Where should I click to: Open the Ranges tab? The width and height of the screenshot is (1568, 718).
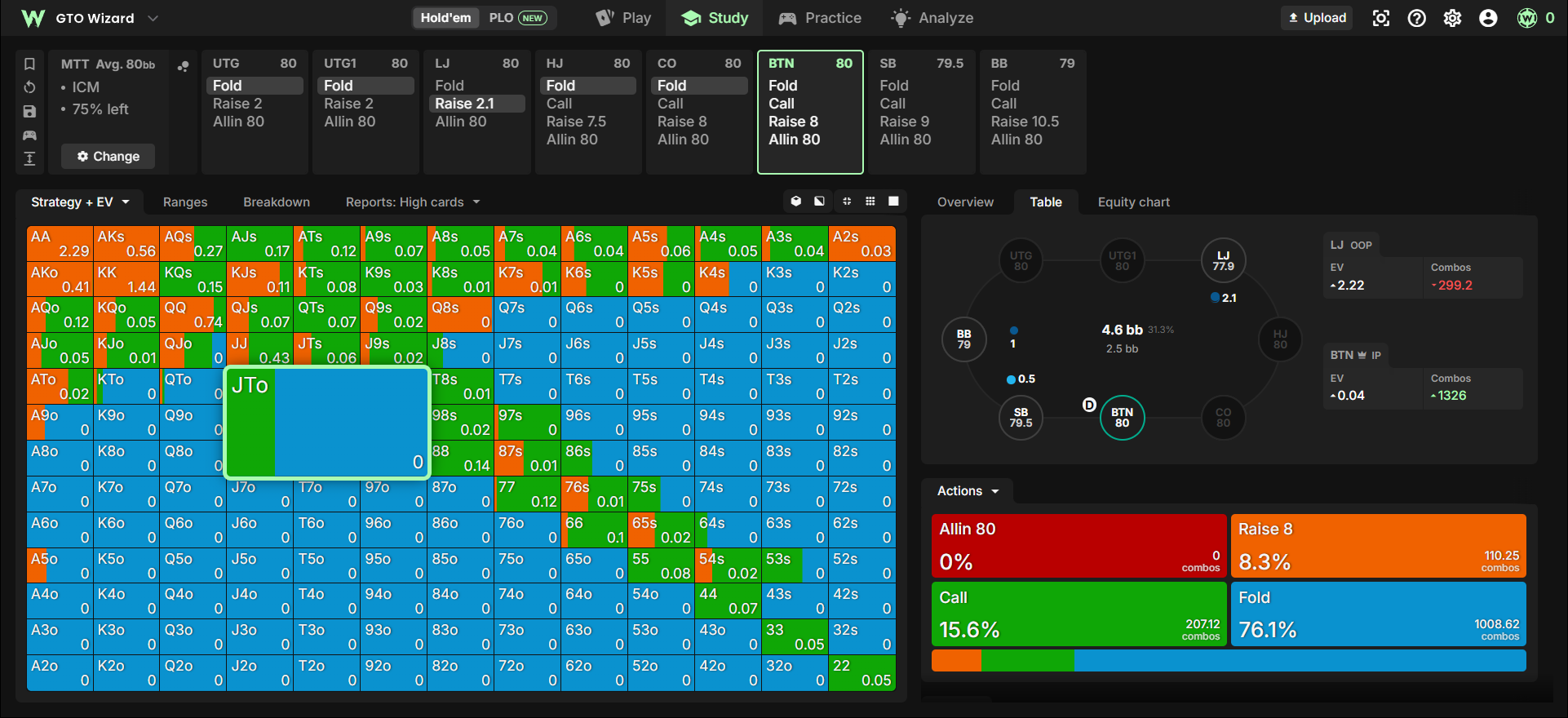185,202
